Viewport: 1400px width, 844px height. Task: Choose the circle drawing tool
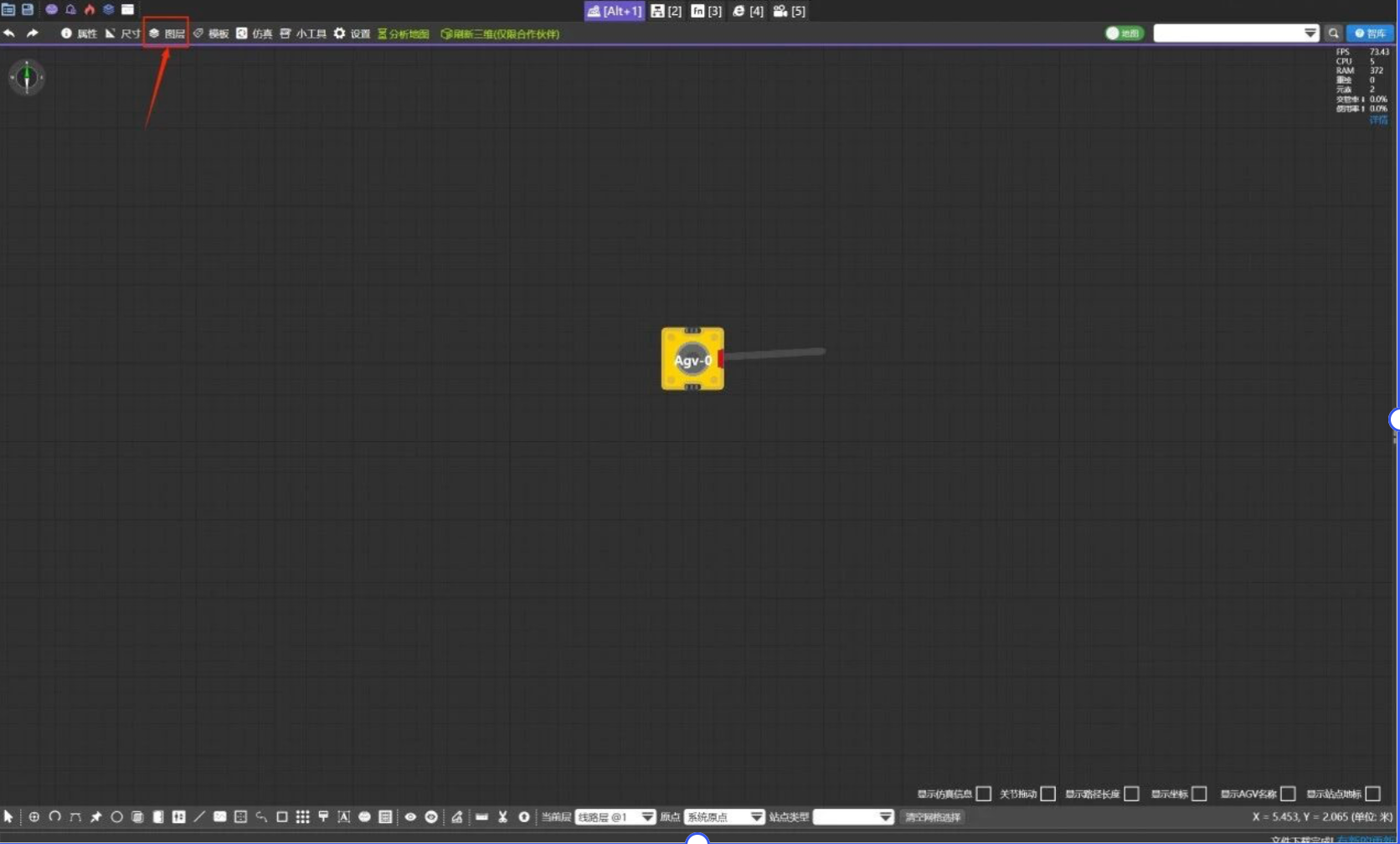tap(116, 816)
